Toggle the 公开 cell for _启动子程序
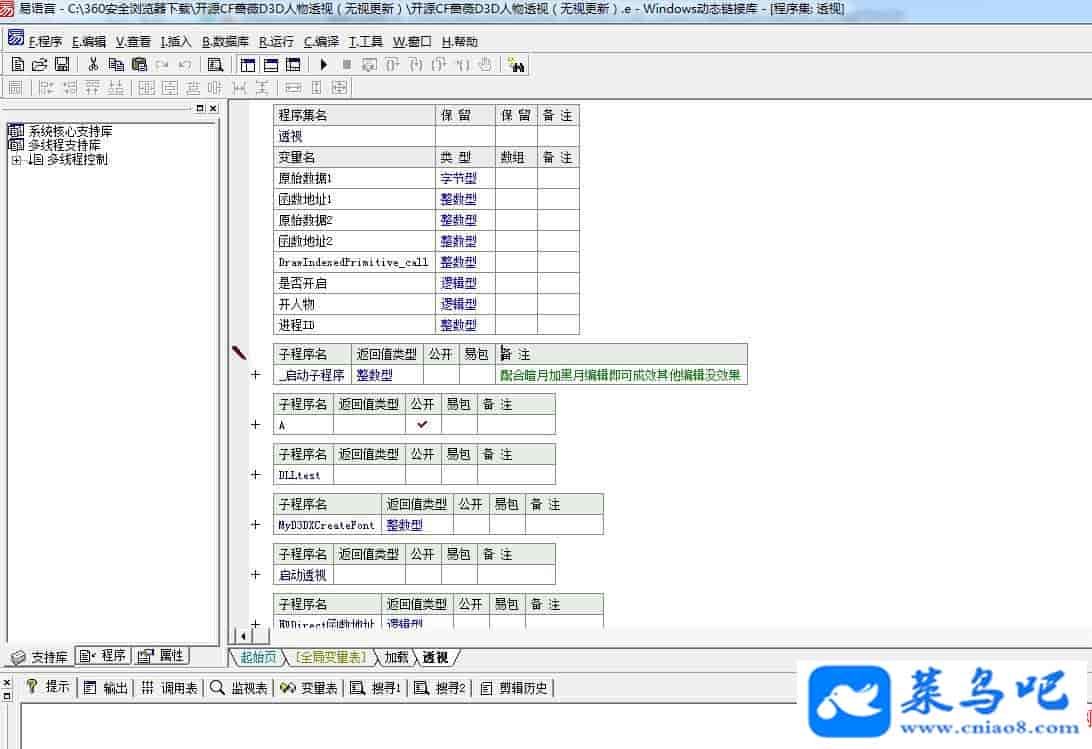 tap(440, 375)
